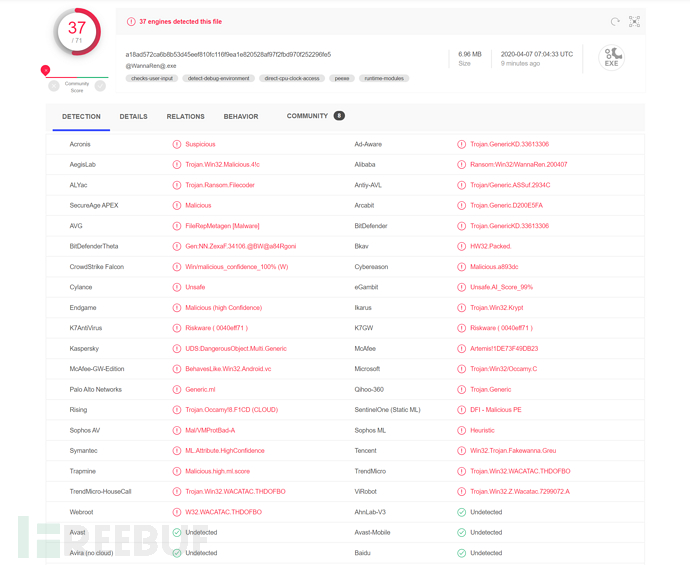Screen dimensions: 690x565
Task: Click warning icon beside Symantec ML.Attribute.HighConfidence
Action: (x=176, y=451)
